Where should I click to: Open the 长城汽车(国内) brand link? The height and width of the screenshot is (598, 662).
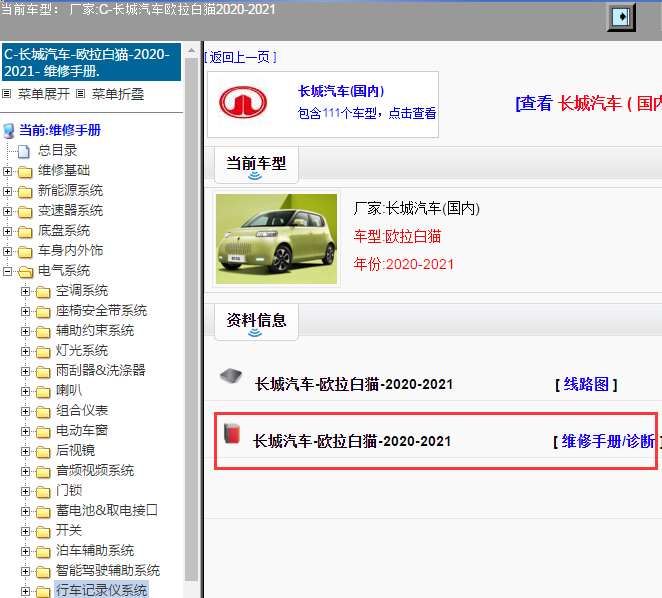[341, 91]
